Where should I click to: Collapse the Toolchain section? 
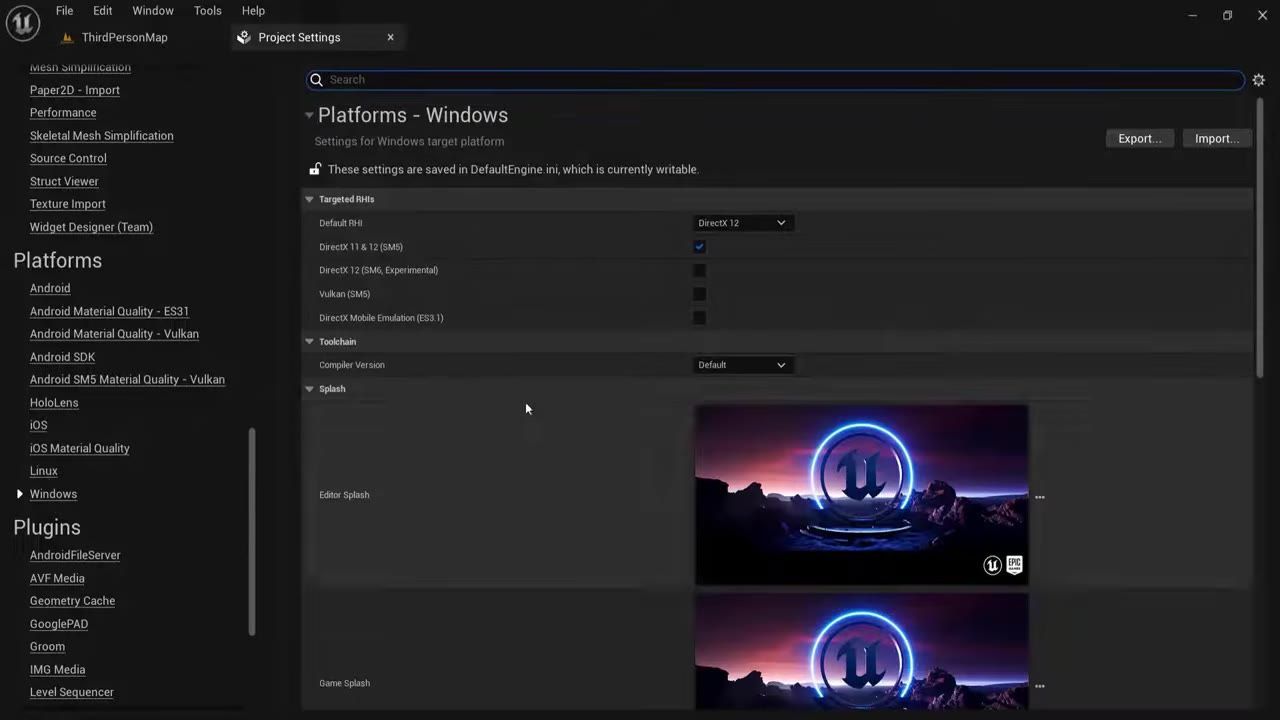click(309, 342)
